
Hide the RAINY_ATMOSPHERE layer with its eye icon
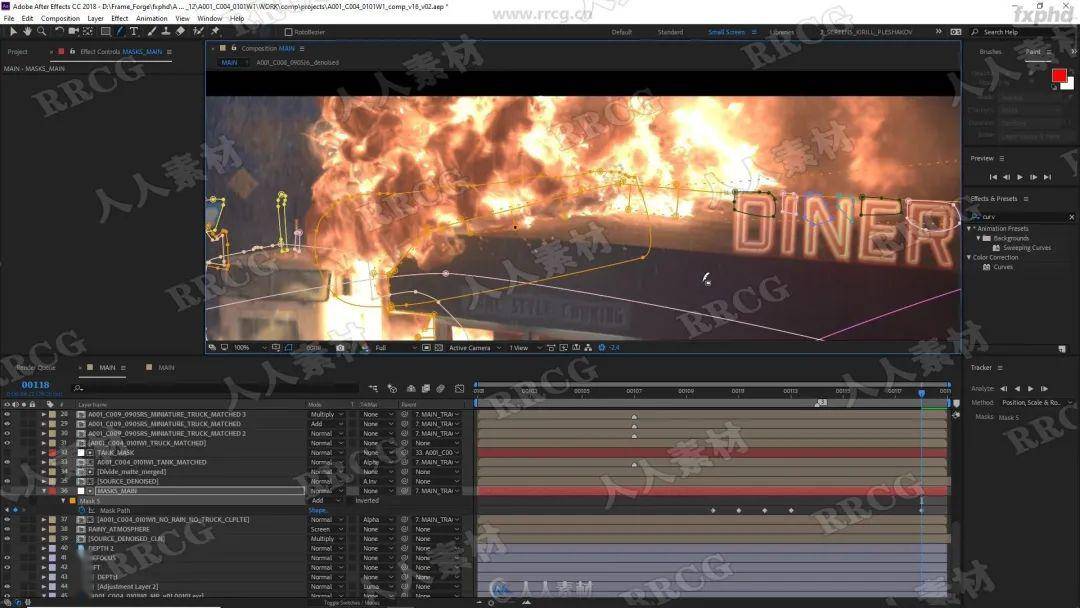(7, 529)
